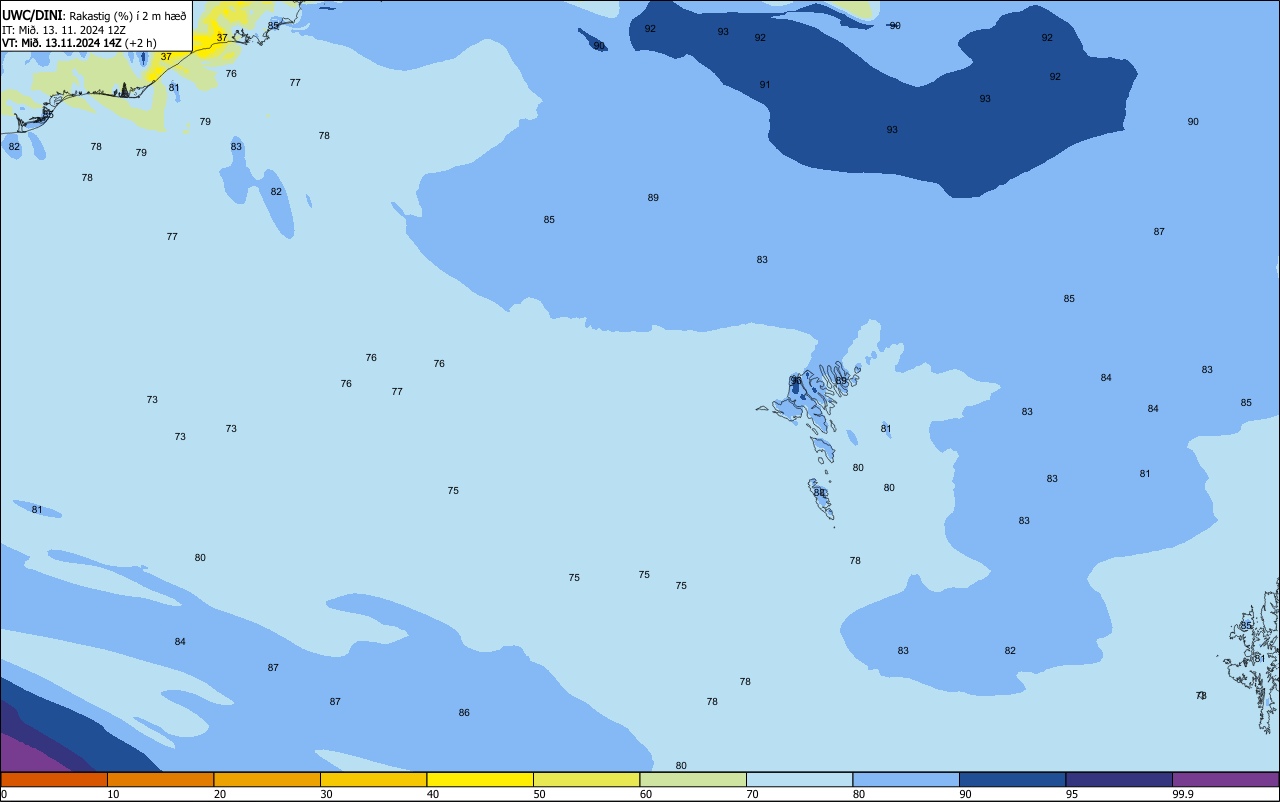Click the 10–20 orange legend swatch

(x=160, y=779)
